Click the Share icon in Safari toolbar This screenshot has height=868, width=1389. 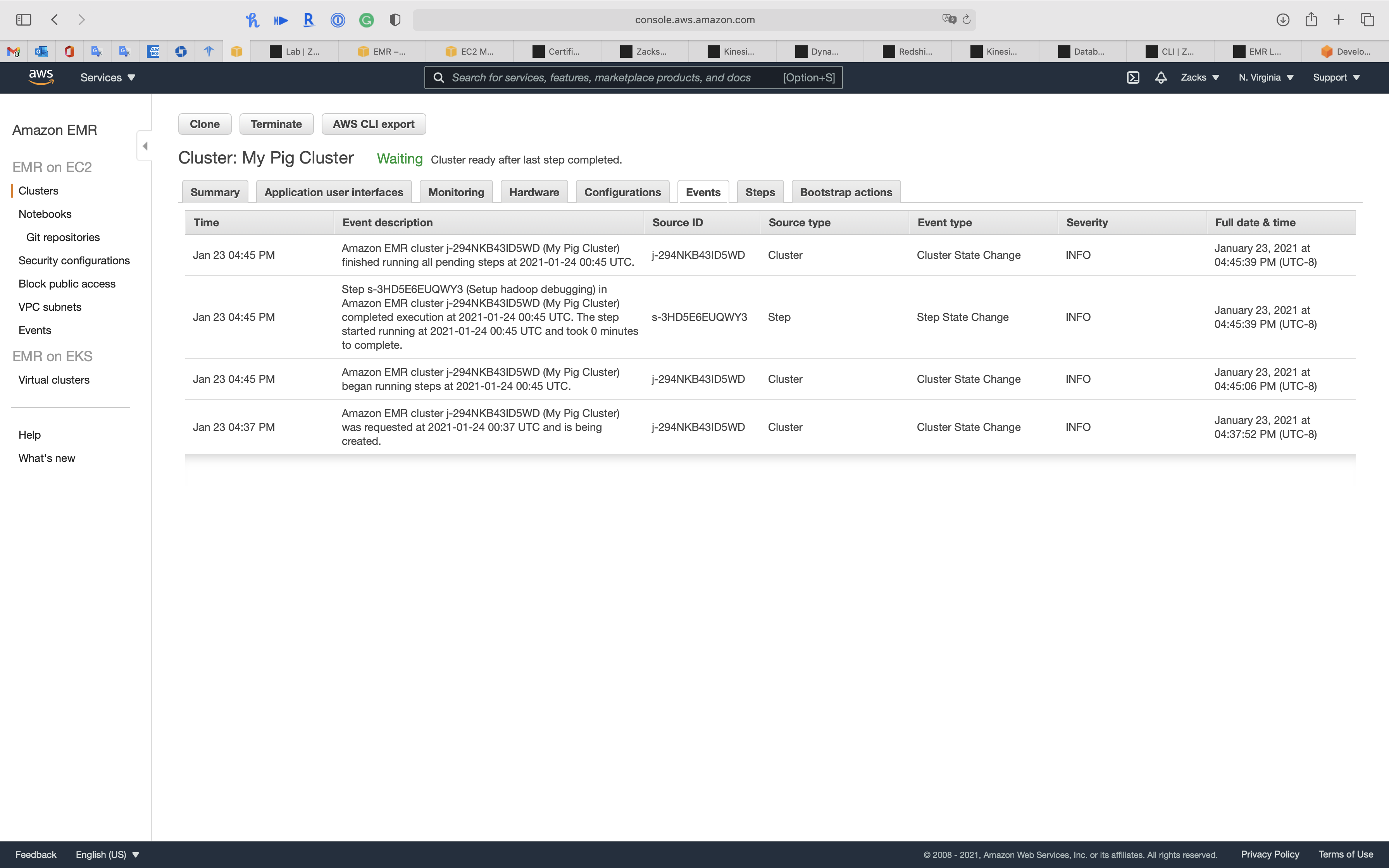[1311, 19]
